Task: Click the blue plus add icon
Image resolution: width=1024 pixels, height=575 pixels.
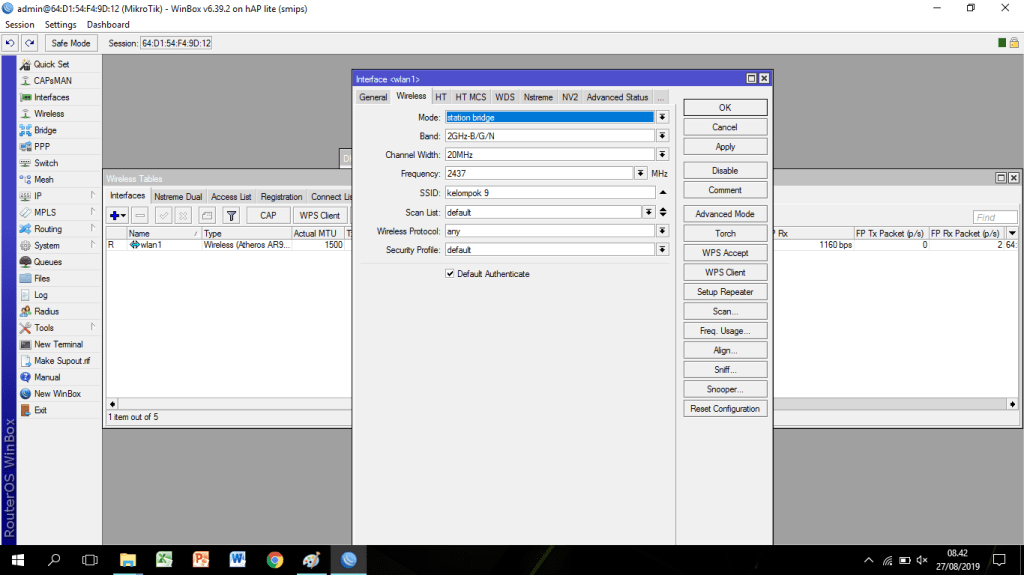Action: coord(117,215)
